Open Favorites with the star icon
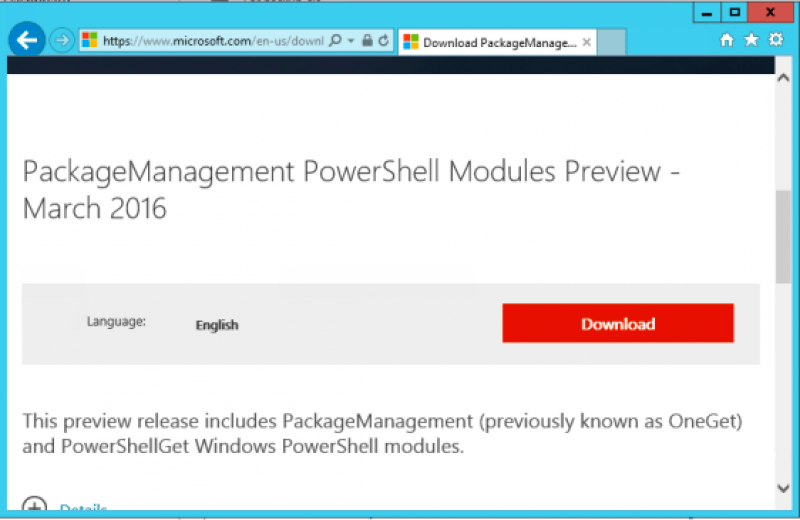The width and height of the screenshot is (800, 520). (751, 40)
